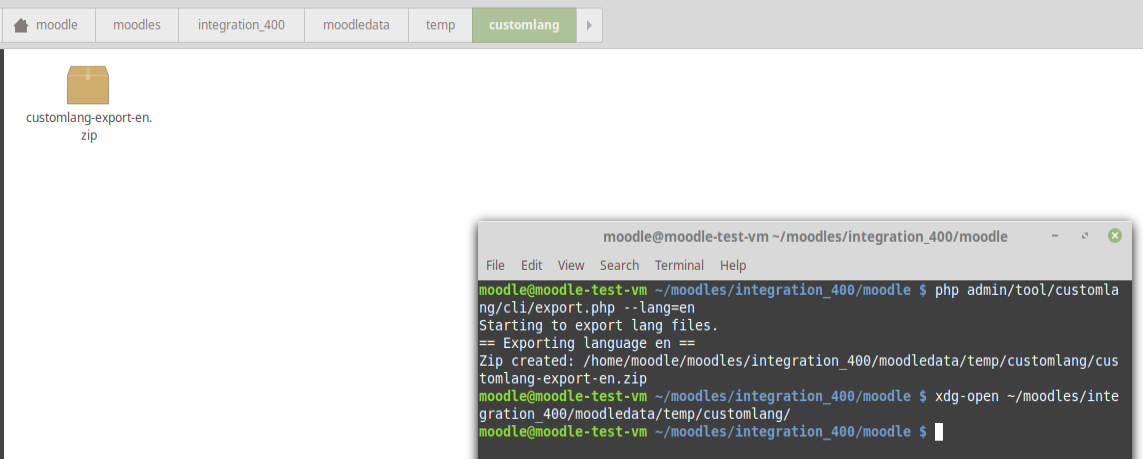The image size is (1143, 459).
Task: Open the terminal View menu
Action: 571,265
